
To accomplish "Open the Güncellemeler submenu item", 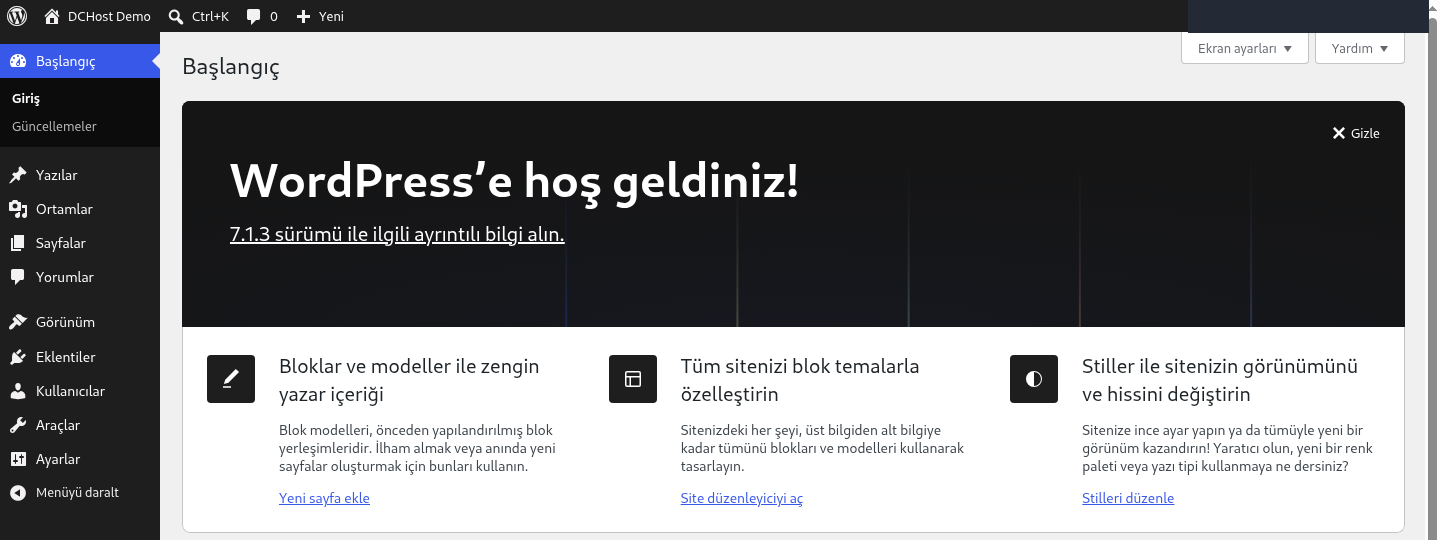I will [54, 127].
